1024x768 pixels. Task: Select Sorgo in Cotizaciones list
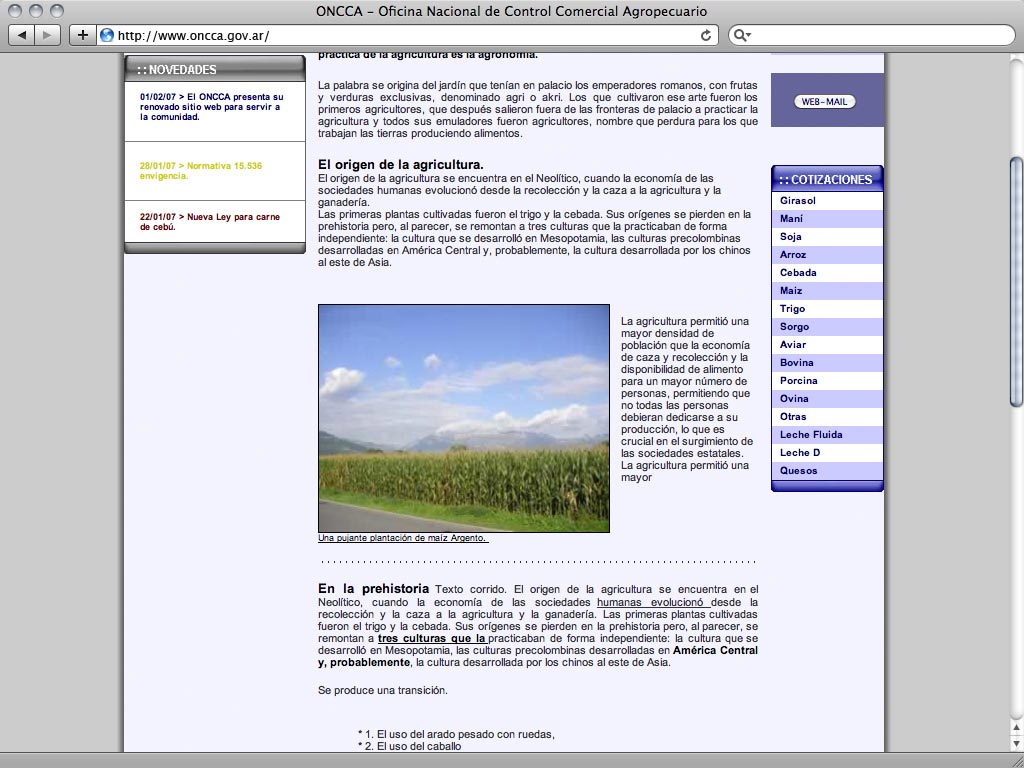tap(827, 327)
